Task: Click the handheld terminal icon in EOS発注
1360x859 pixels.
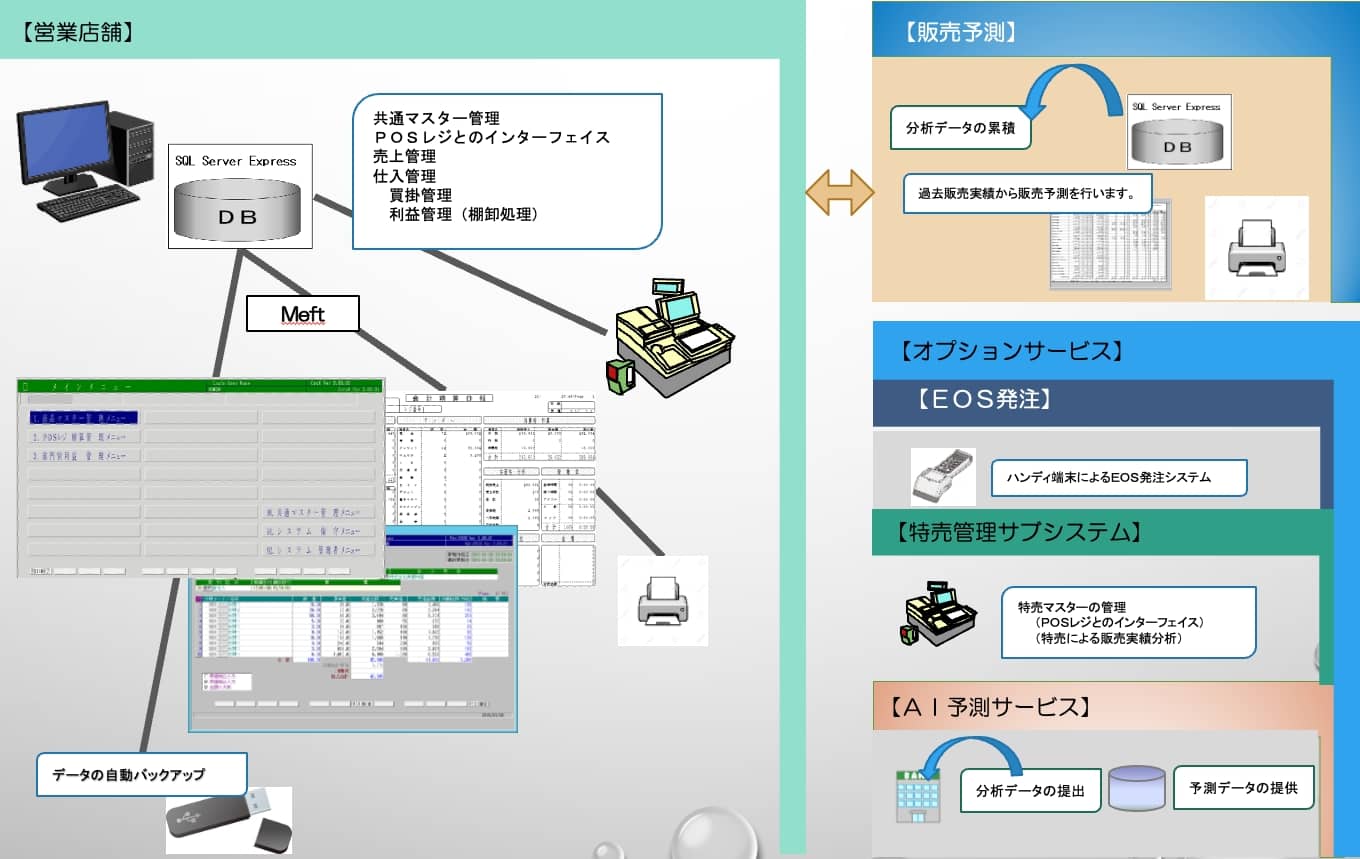Action: pyautogui.click(x=943, y=475)
